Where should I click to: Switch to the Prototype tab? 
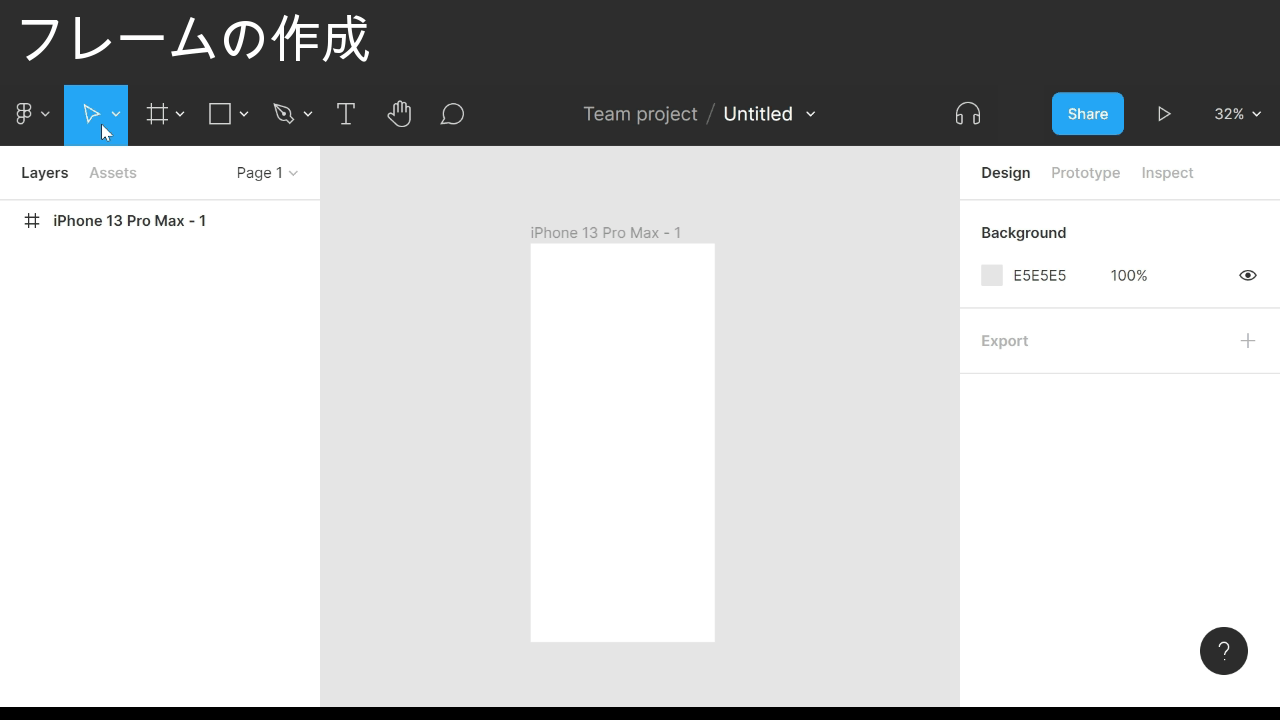1086,173
